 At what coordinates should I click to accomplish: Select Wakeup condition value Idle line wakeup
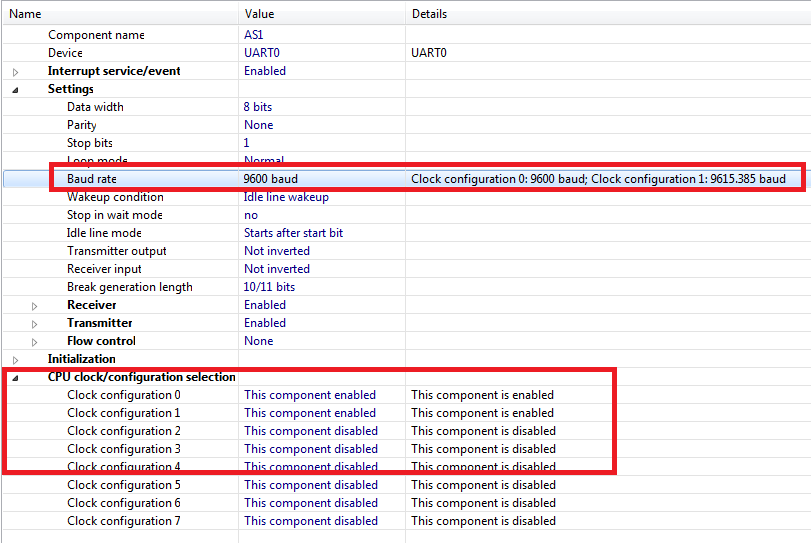tap(286, 197)
